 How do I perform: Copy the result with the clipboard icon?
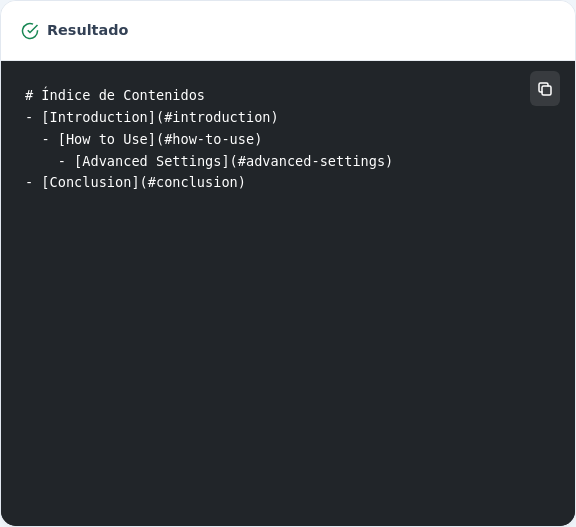coord(544,89)
